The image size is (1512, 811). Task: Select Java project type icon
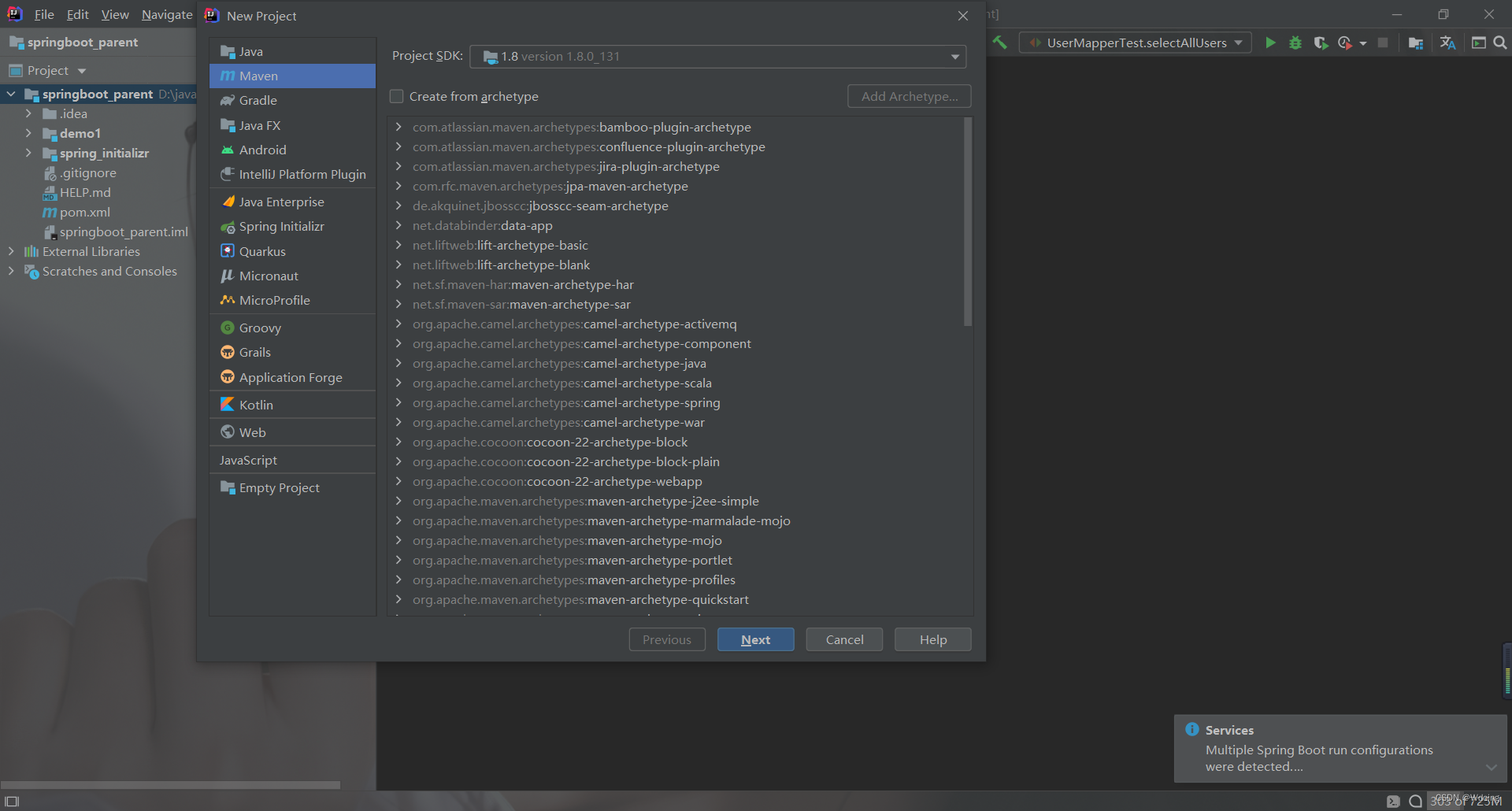(x=228, y=51)
